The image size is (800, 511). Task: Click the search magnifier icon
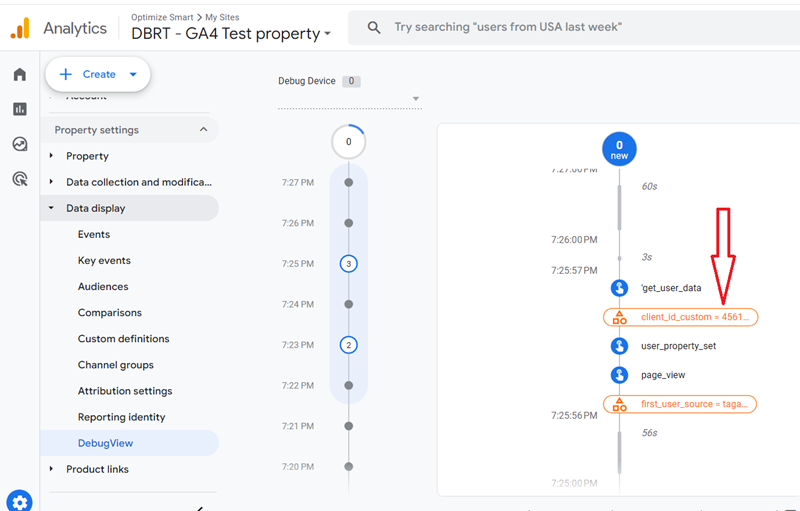[x=374, y=28]
